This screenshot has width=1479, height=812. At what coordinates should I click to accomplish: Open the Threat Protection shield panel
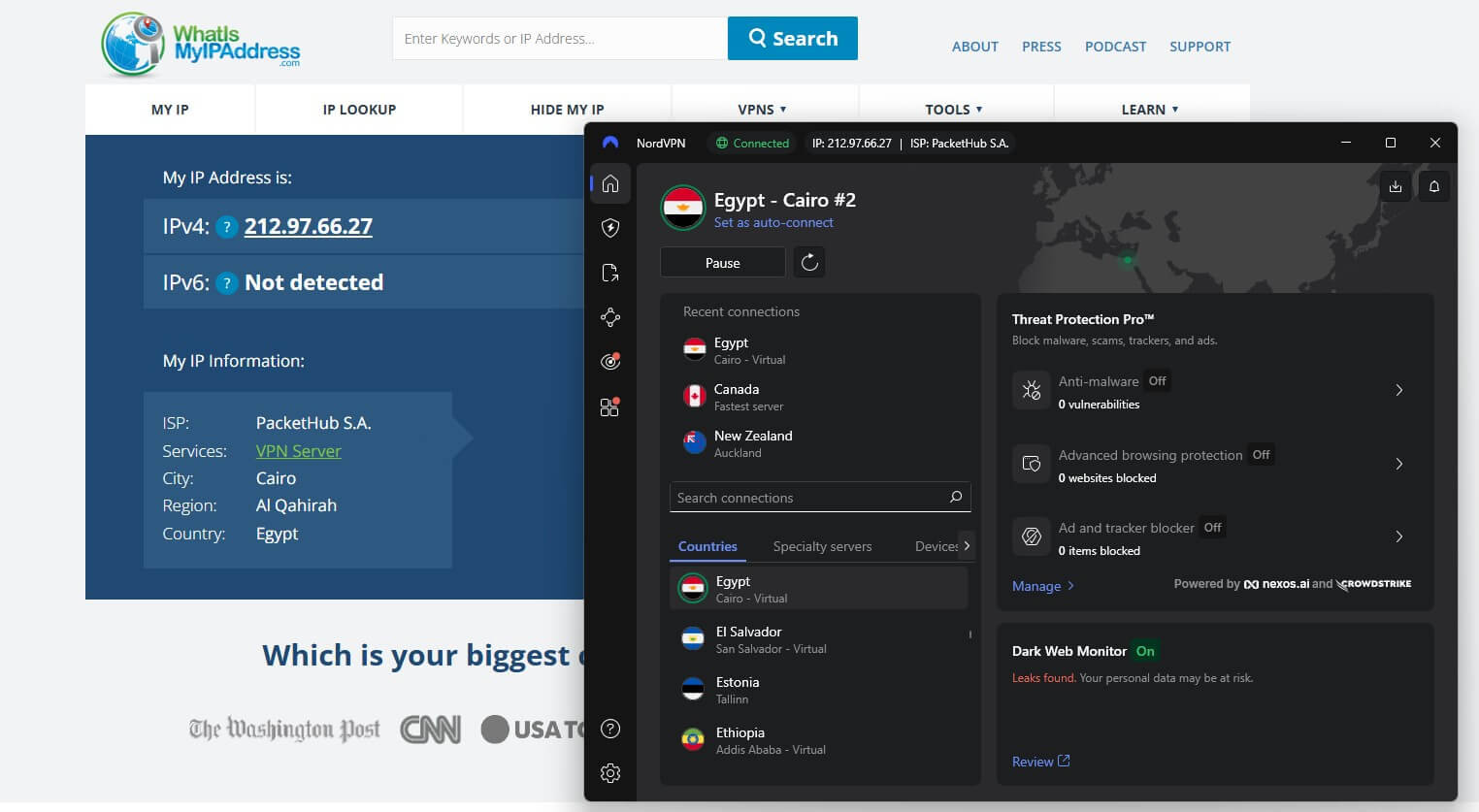click(609, 228)
